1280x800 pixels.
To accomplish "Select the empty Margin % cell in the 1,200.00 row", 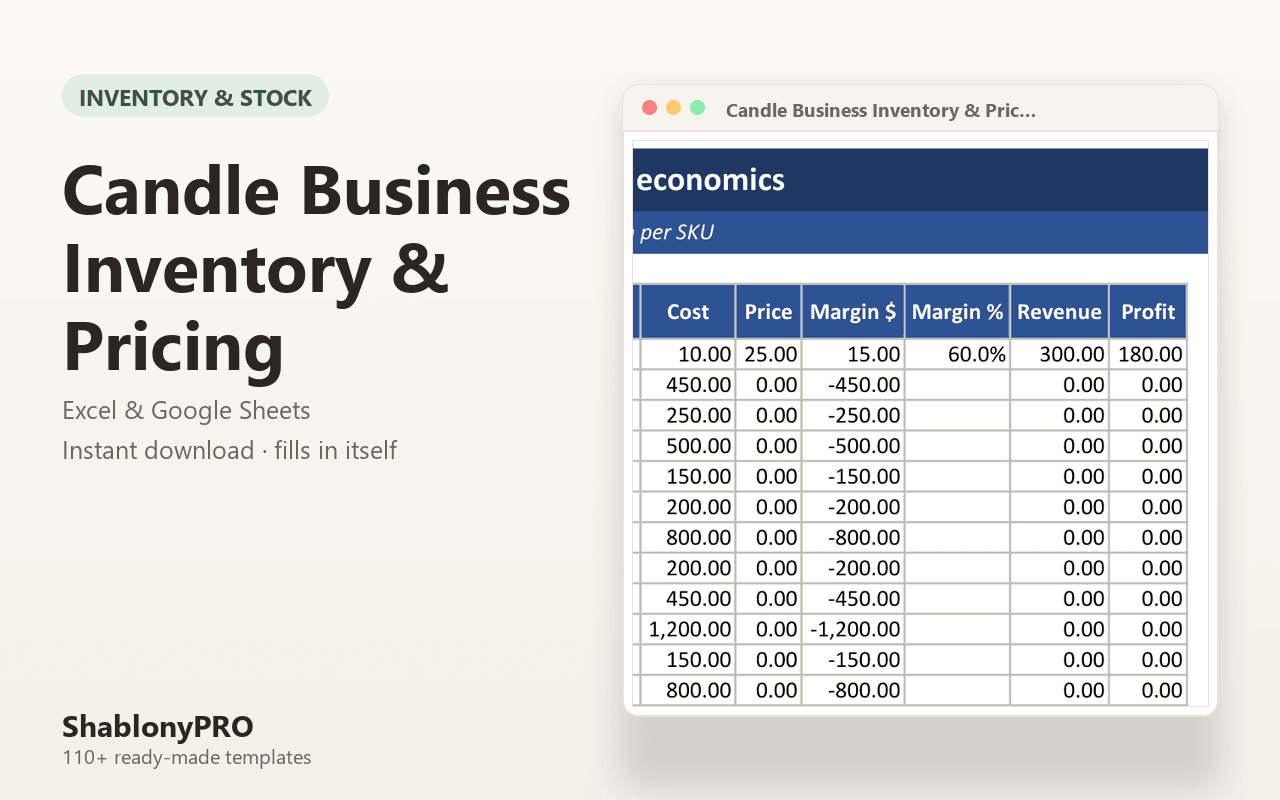I will 957,629.
